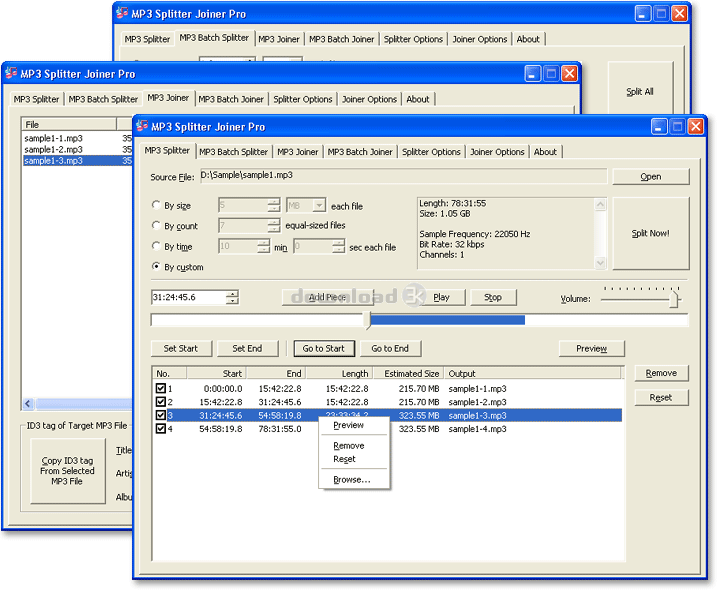This screenshot has height=590, width=718.
Task: Open MP3 Splitter tab in the Joiner window
Action: click(36, 99)
